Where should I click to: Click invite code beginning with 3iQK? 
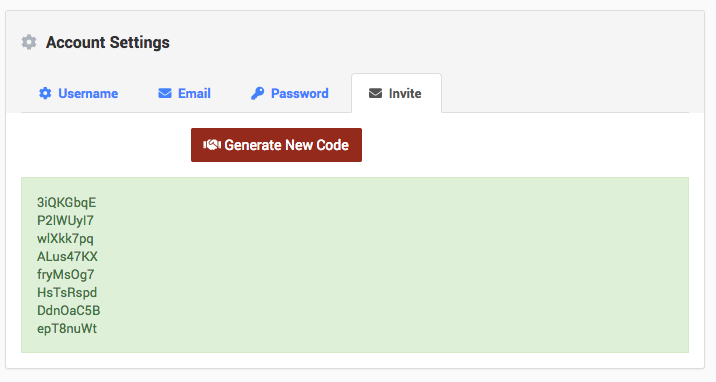tap(67, 202)
